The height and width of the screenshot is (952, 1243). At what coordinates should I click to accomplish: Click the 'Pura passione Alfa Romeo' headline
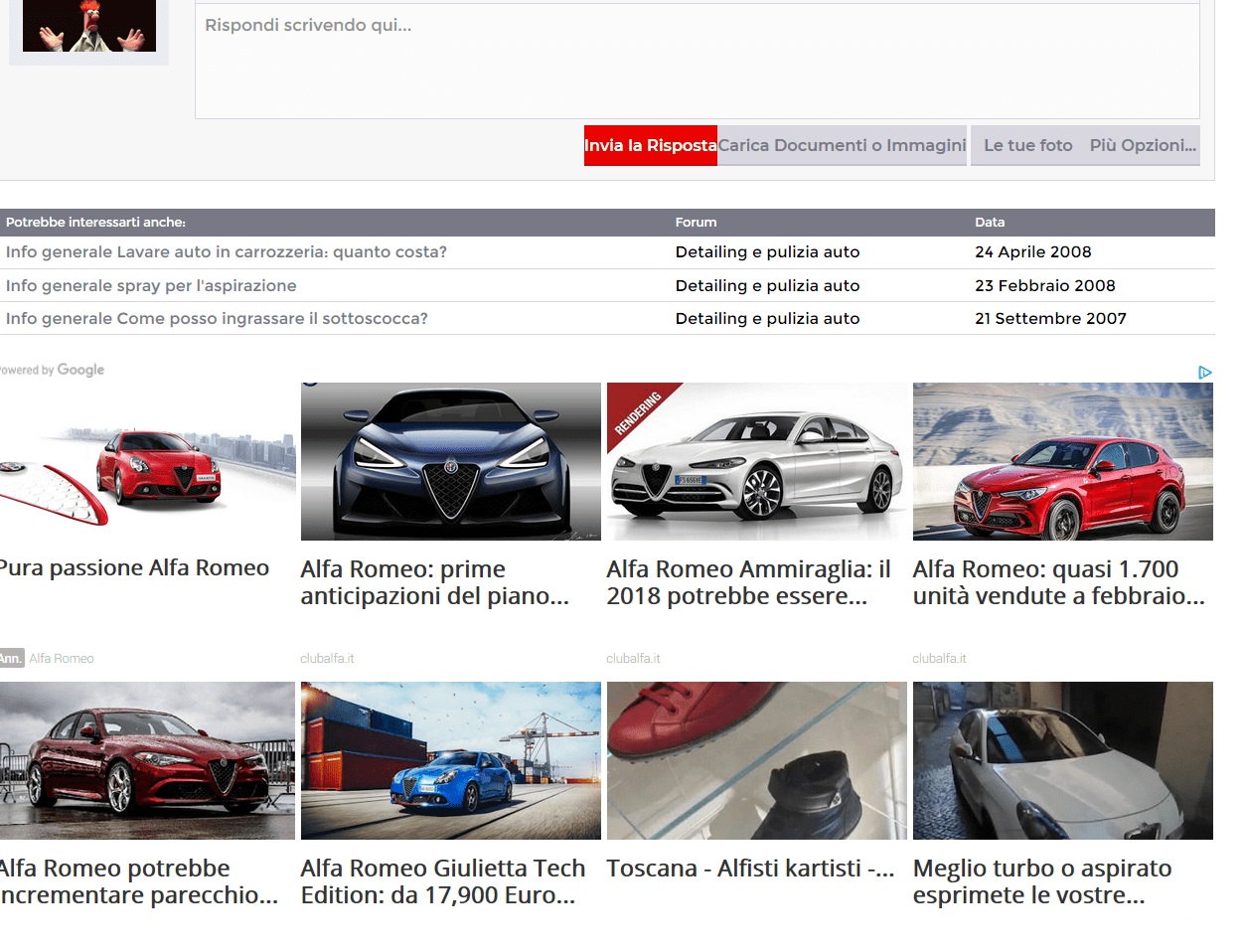134,568
